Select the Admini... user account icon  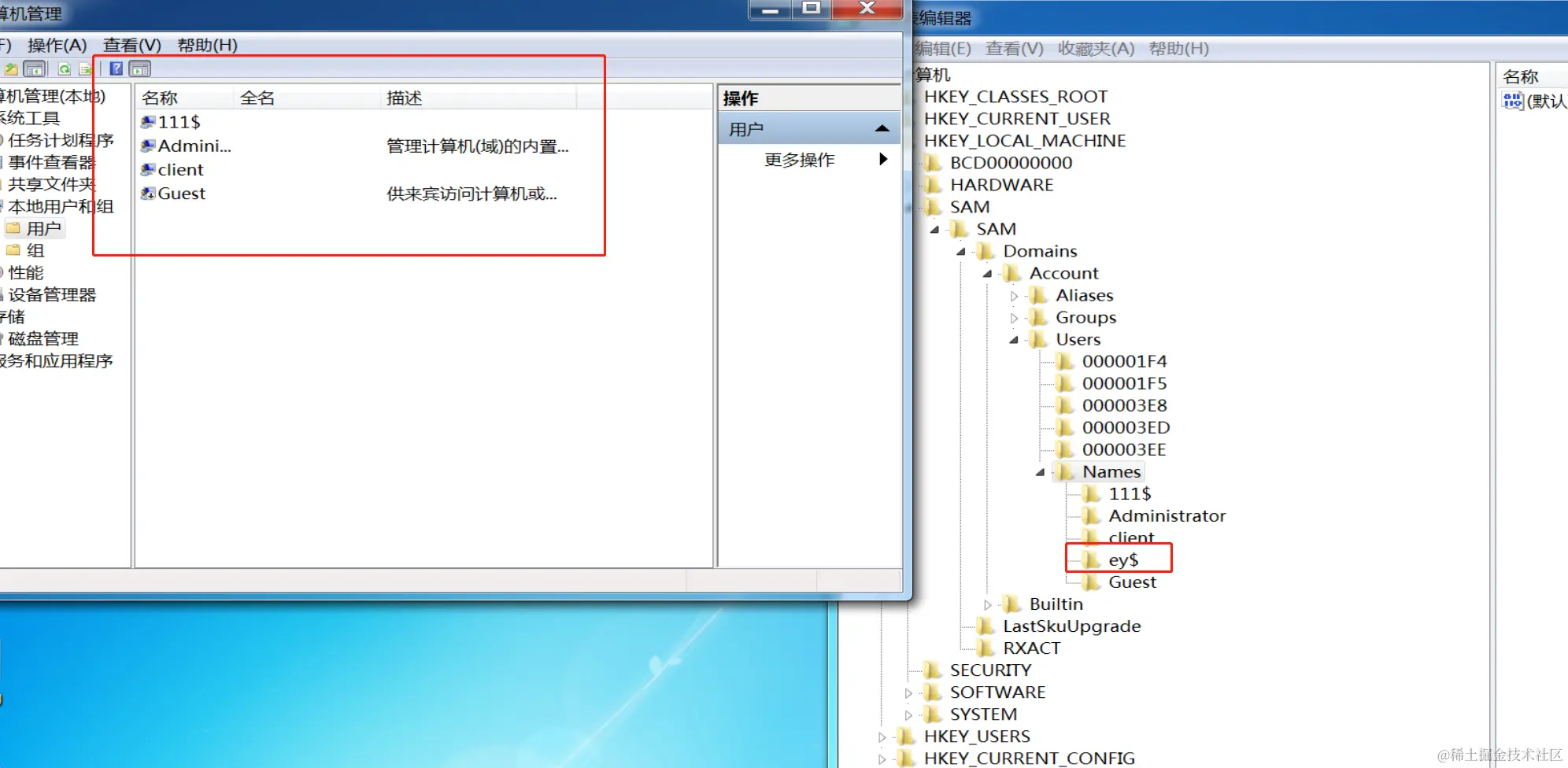click(148, 146)
